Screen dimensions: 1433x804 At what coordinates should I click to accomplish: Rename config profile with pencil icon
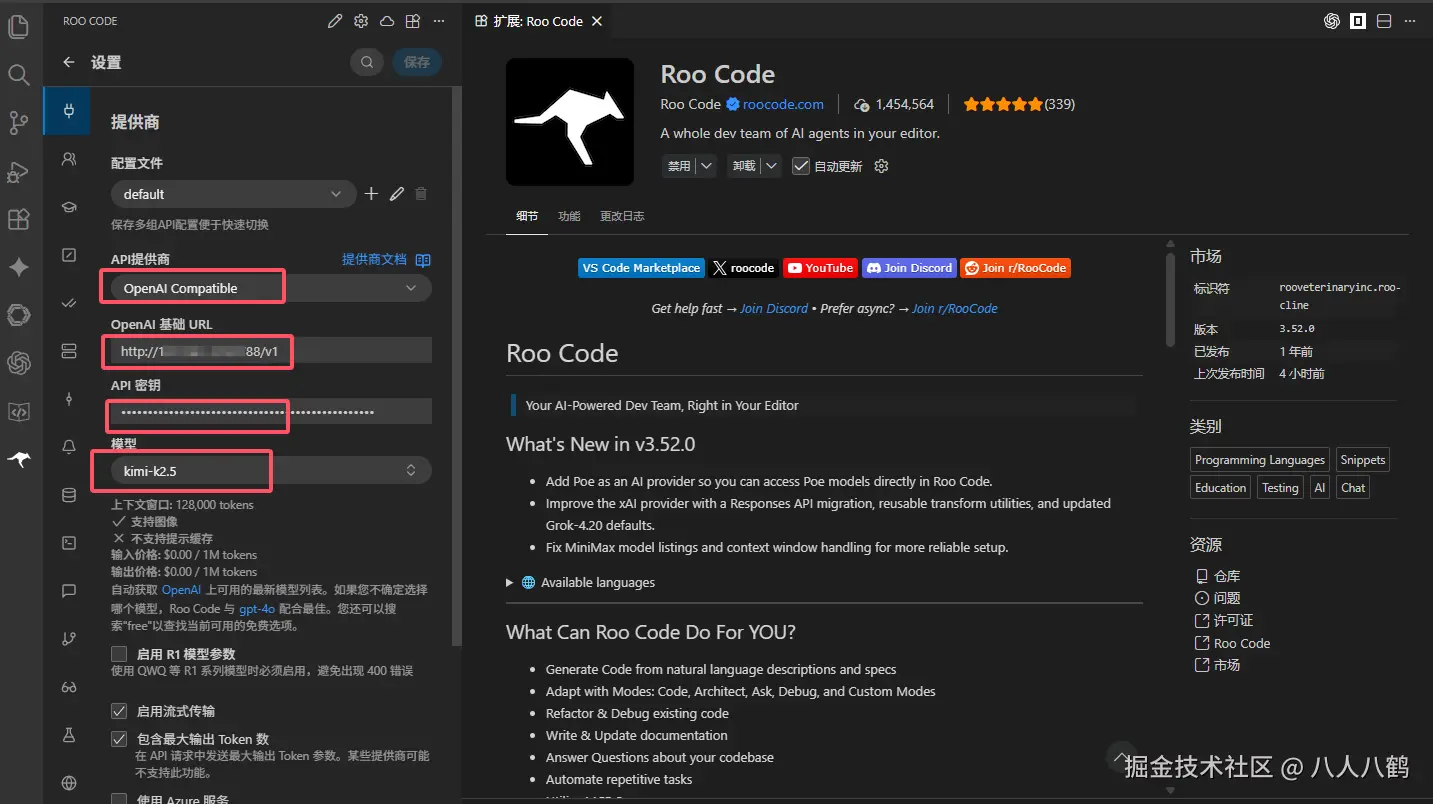[x=397, y=194]
